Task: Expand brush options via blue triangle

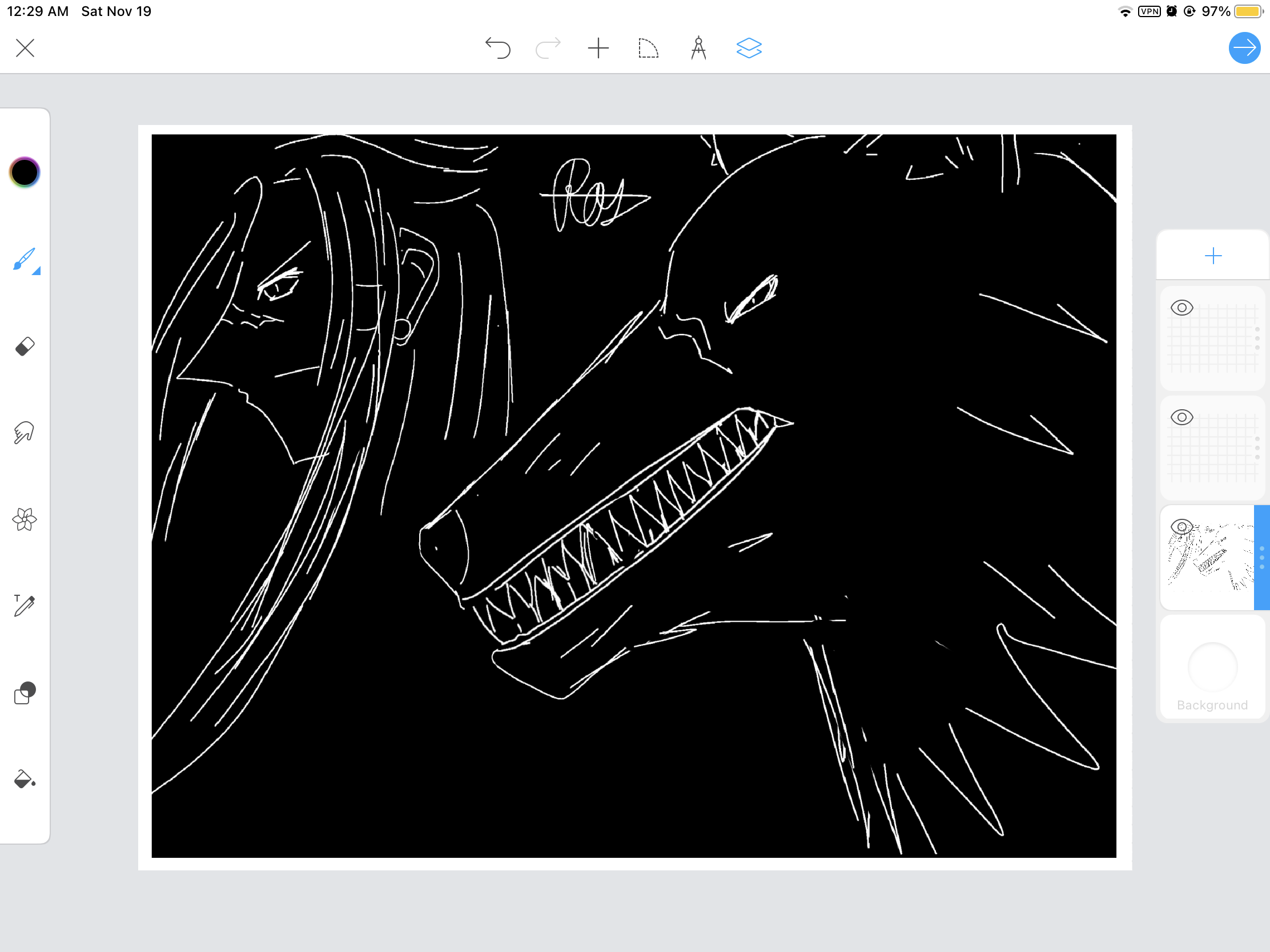Action: [37, 272]
